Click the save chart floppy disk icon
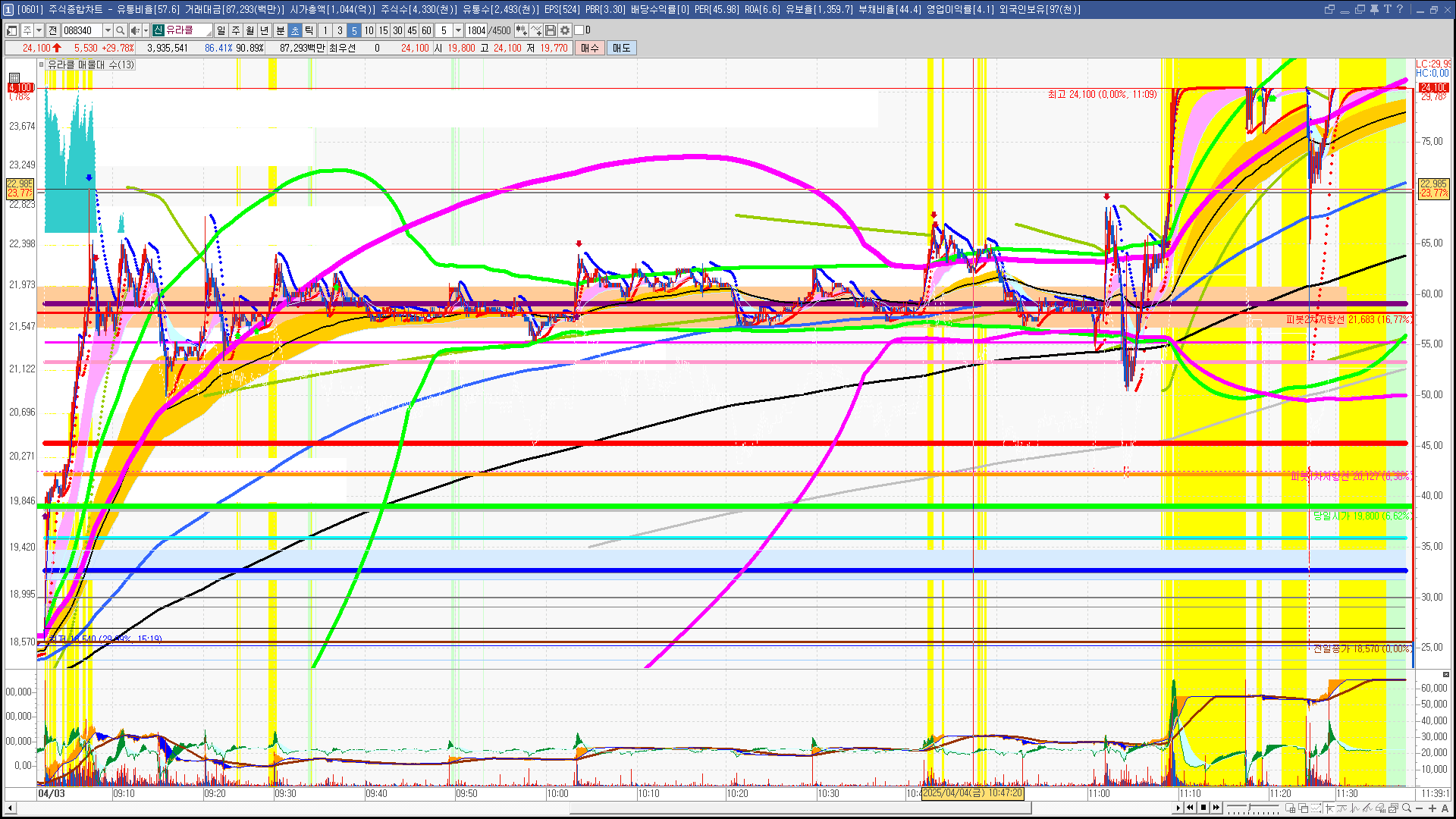Image resolution: width=1456 pixels, height=819 pixels. click(x=551, y=30)
